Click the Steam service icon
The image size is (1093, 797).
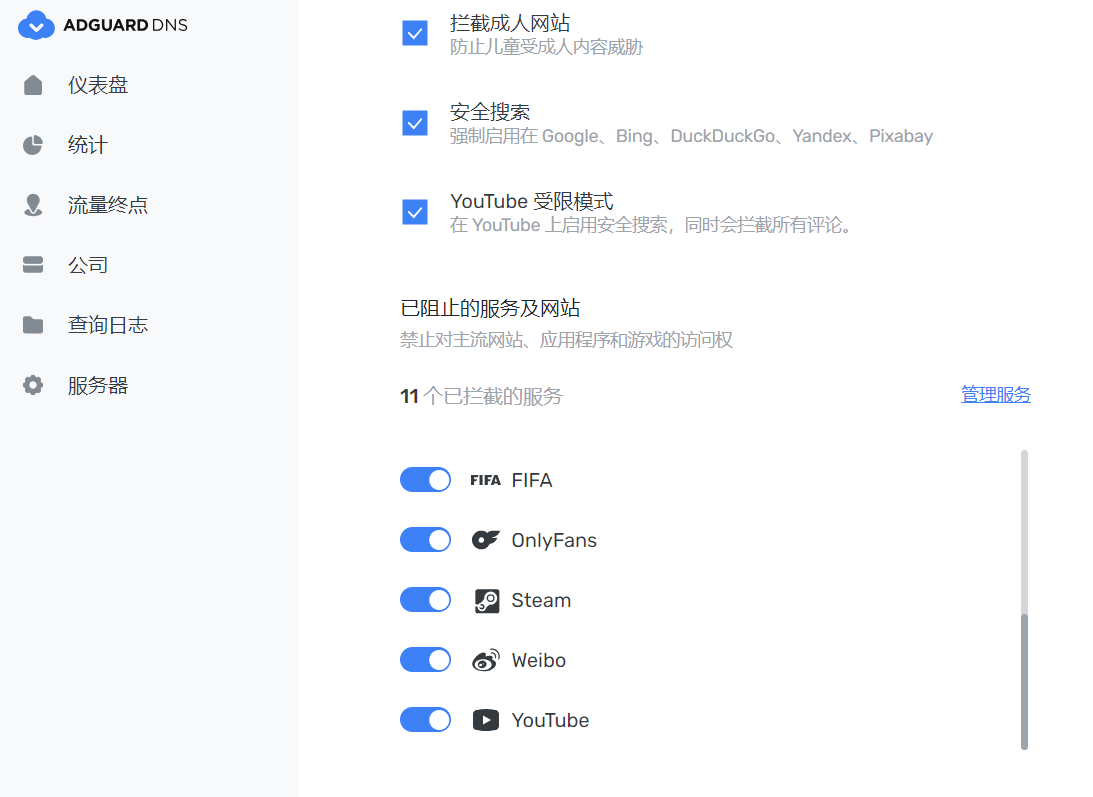(487, 600)
